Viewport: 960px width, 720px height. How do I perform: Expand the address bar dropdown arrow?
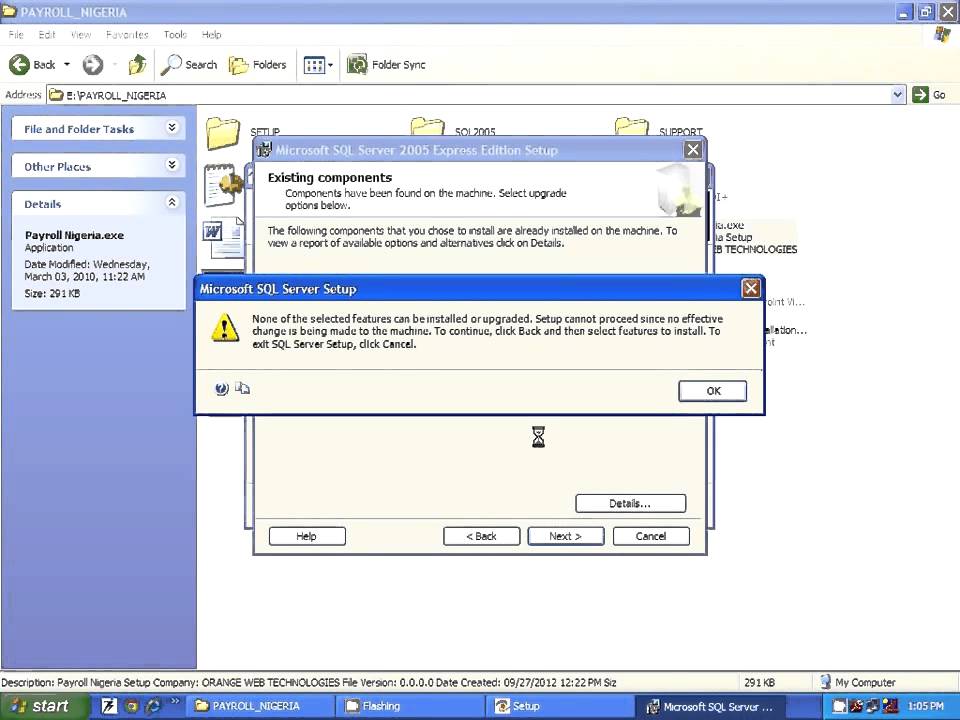(x=898, y=95)
